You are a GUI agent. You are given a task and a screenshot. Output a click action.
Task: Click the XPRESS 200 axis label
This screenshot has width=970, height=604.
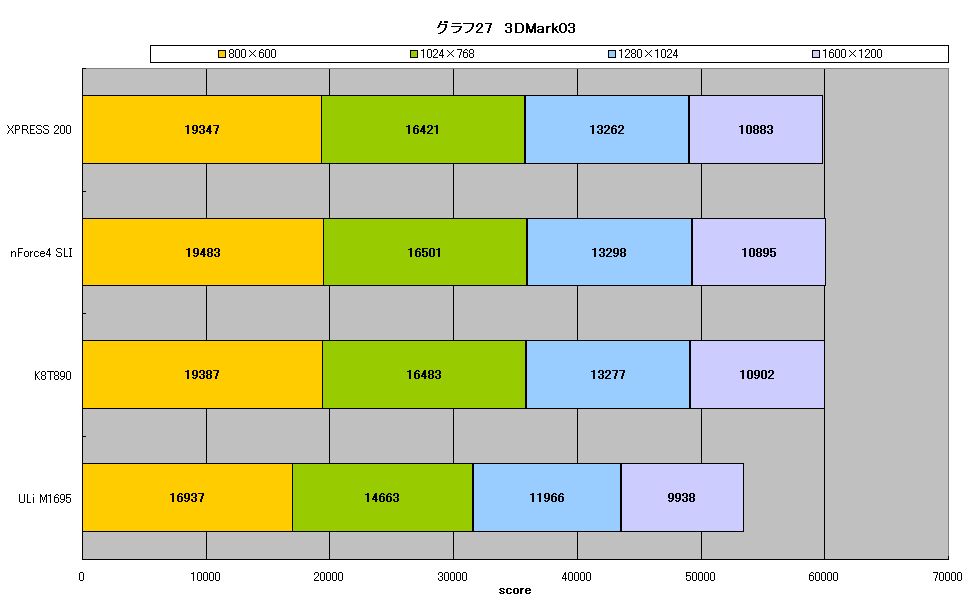tap(39, 130)
